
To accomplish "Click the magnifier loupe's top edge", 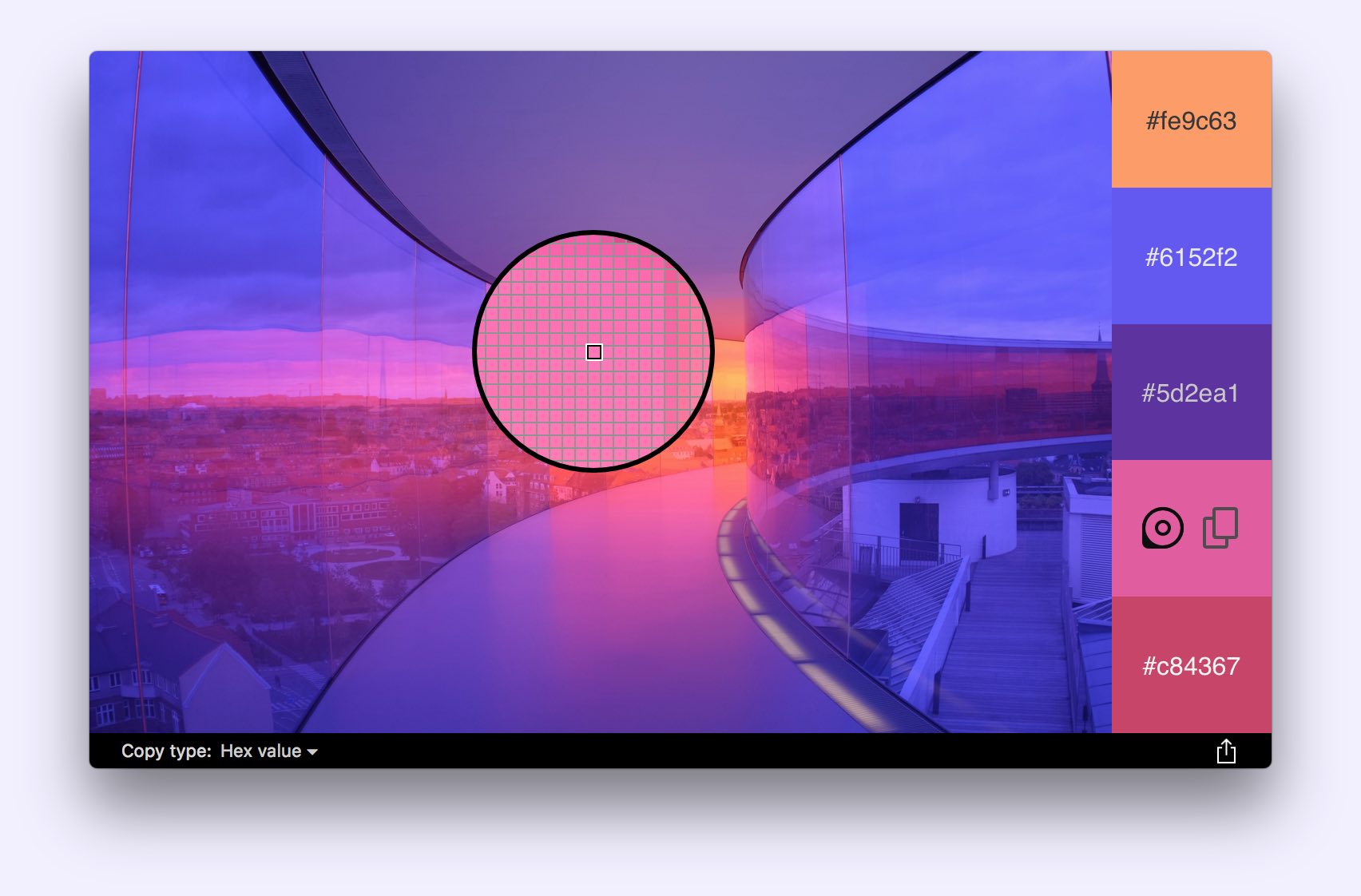I will pos(593,233).
